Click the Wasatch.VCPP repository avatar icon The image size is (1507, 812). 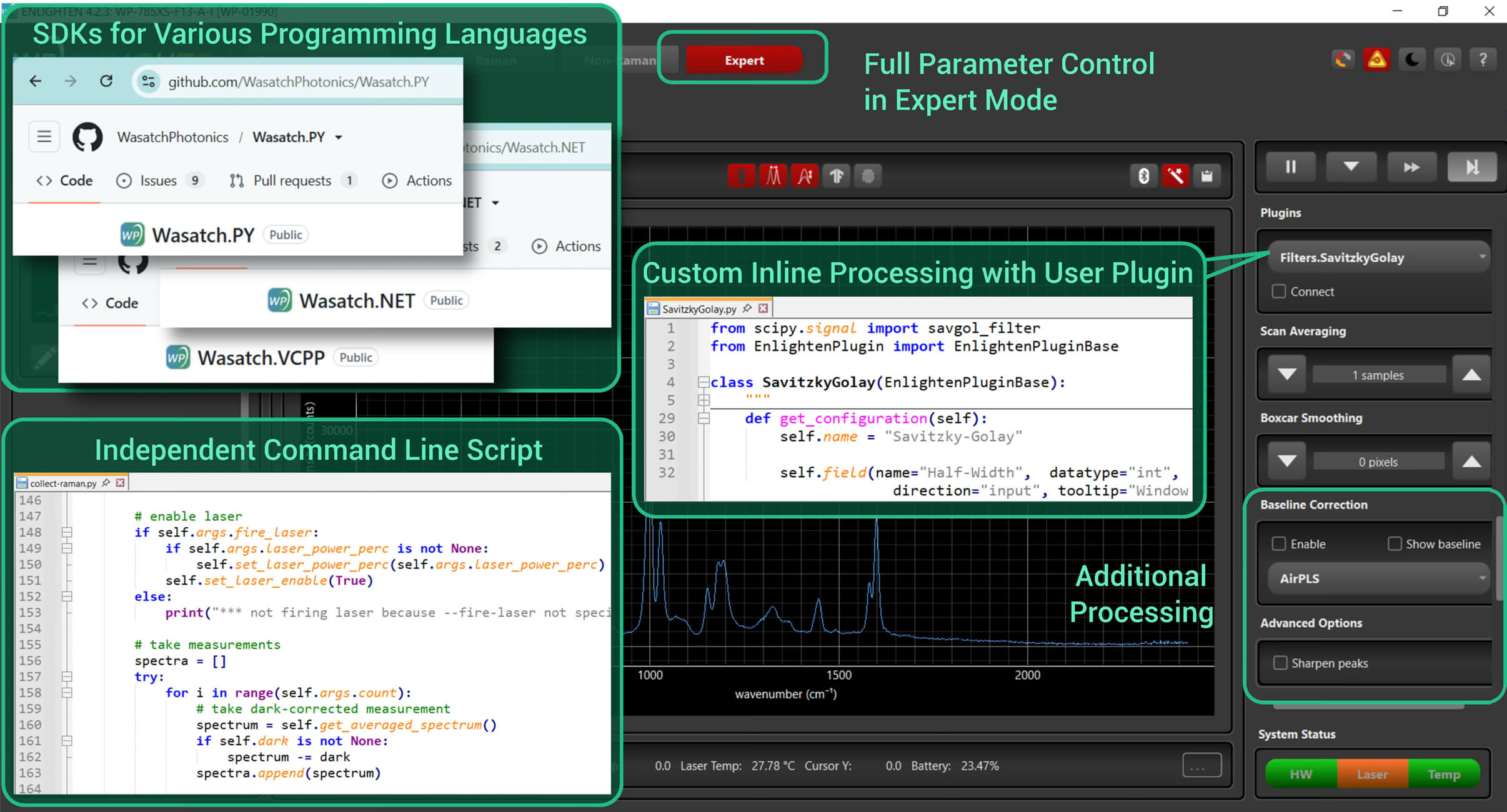coord(177,357)
